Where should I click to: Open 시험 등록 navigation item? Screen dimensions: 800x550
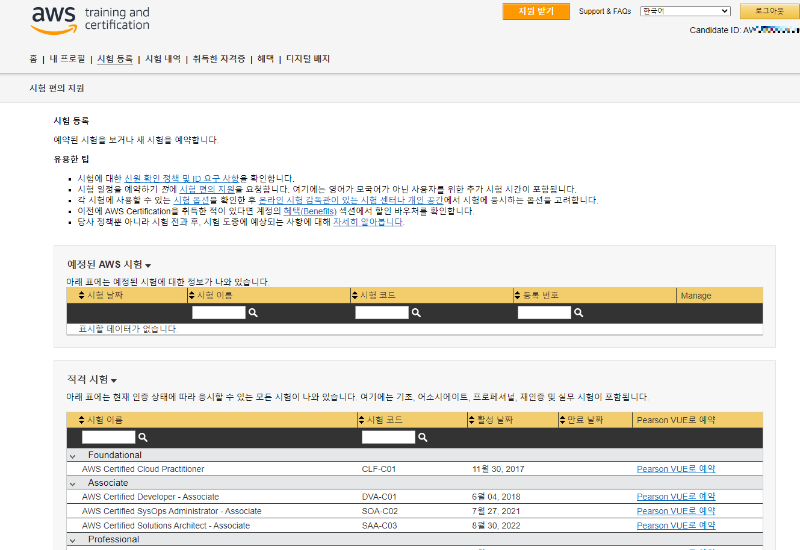115,59
